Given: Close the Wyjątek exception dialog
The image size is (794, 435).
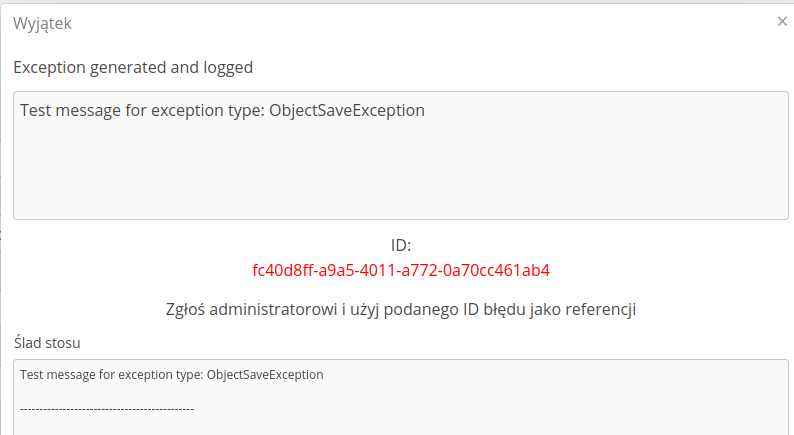Looking at the screenshot, I should click(x=782, y=21).
